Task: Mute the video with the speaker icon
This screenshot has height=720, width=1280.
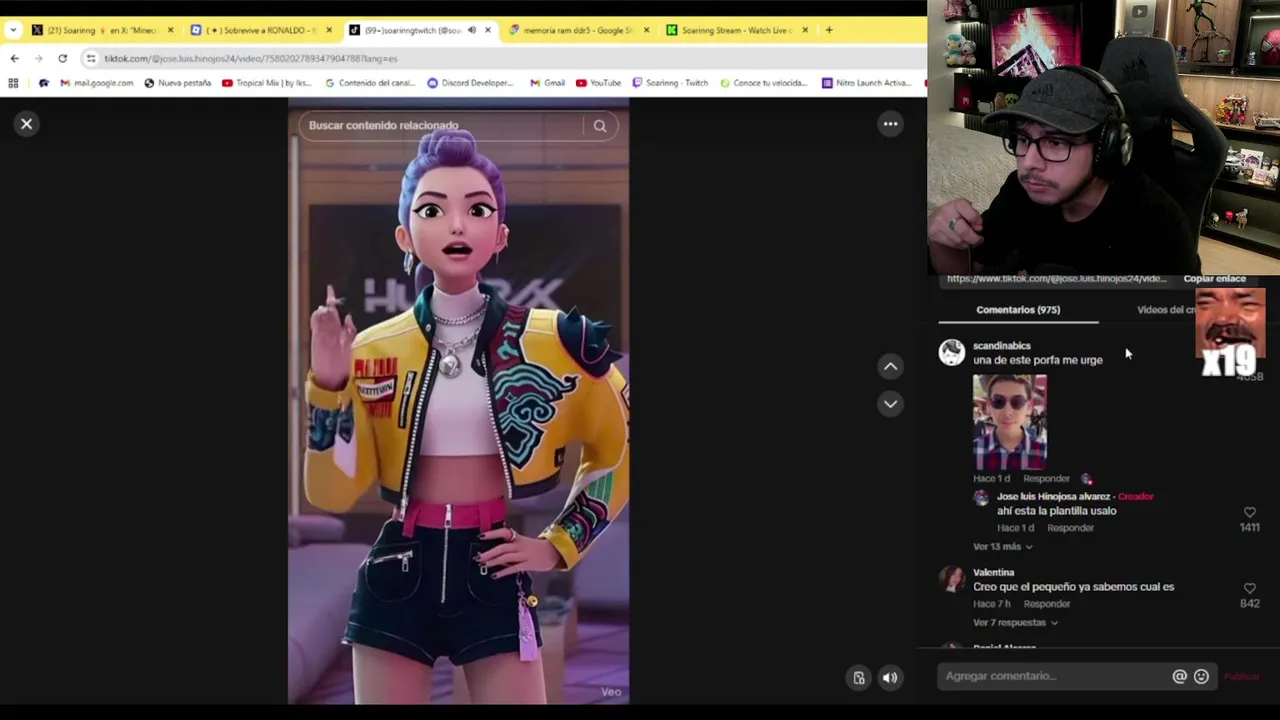Action: pyautogui.click(x=890, y=678)
